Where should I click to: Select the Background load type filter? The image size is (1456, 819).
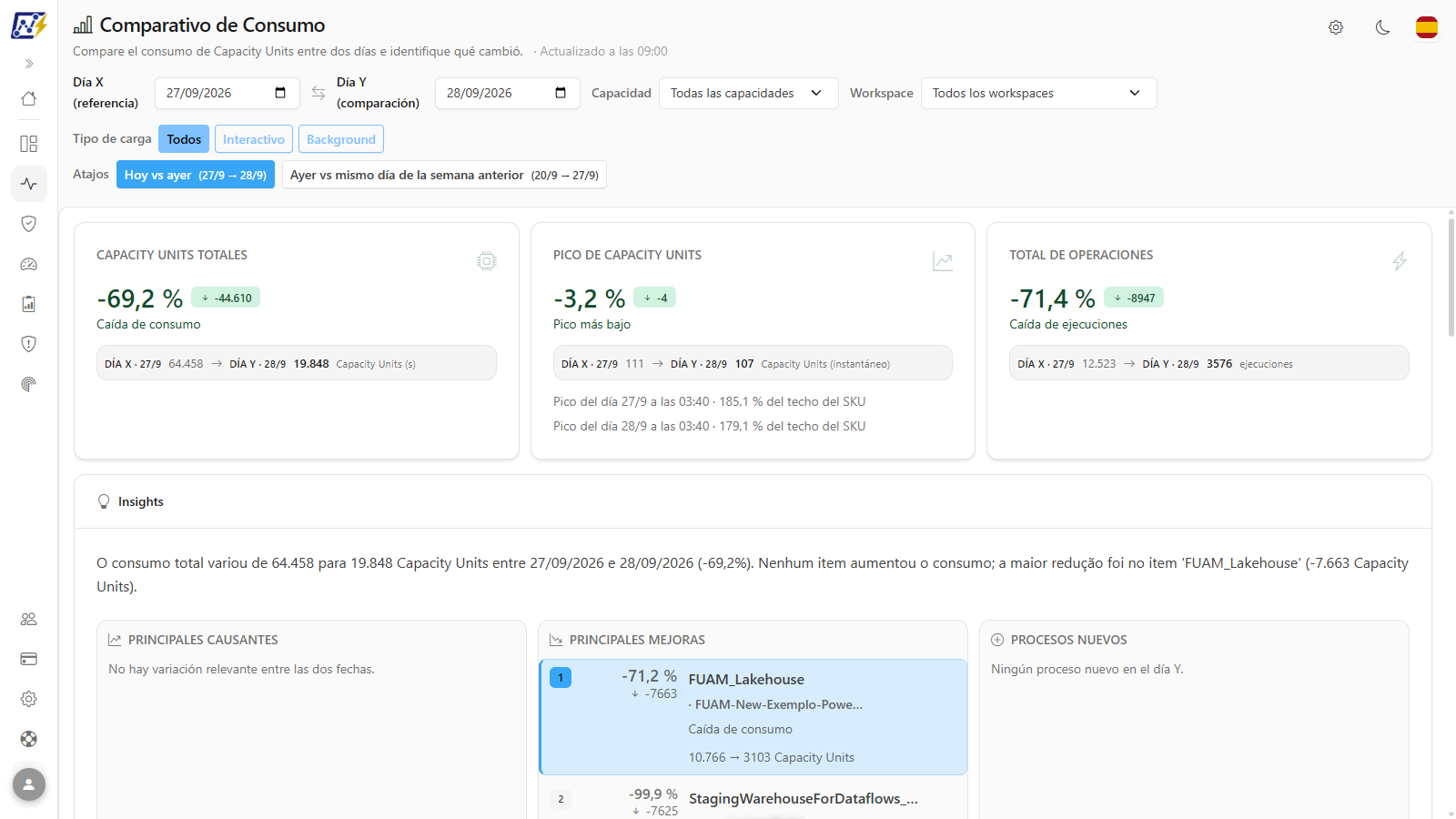[x=341, y=139]
